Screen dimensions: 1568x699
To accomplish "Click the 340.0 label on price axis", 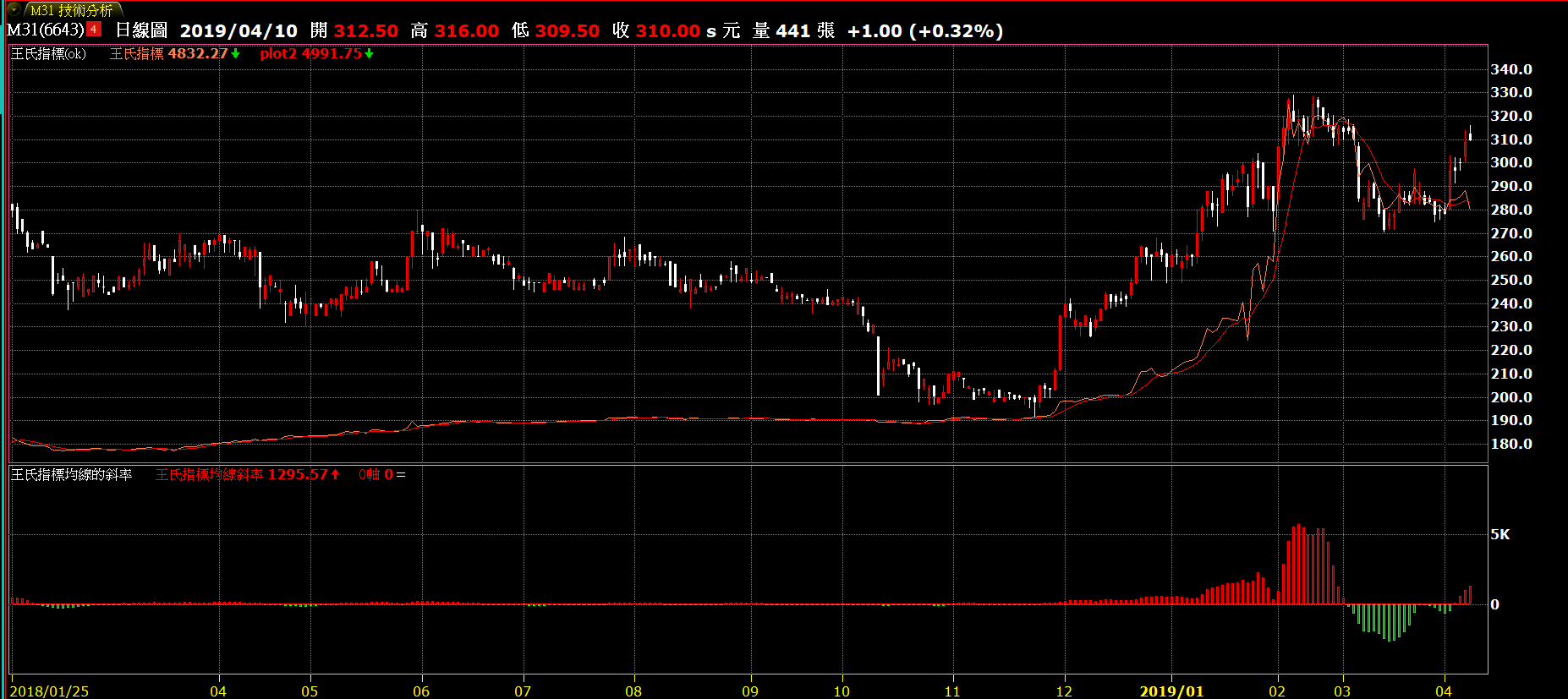I will (x=1510, y=69).
